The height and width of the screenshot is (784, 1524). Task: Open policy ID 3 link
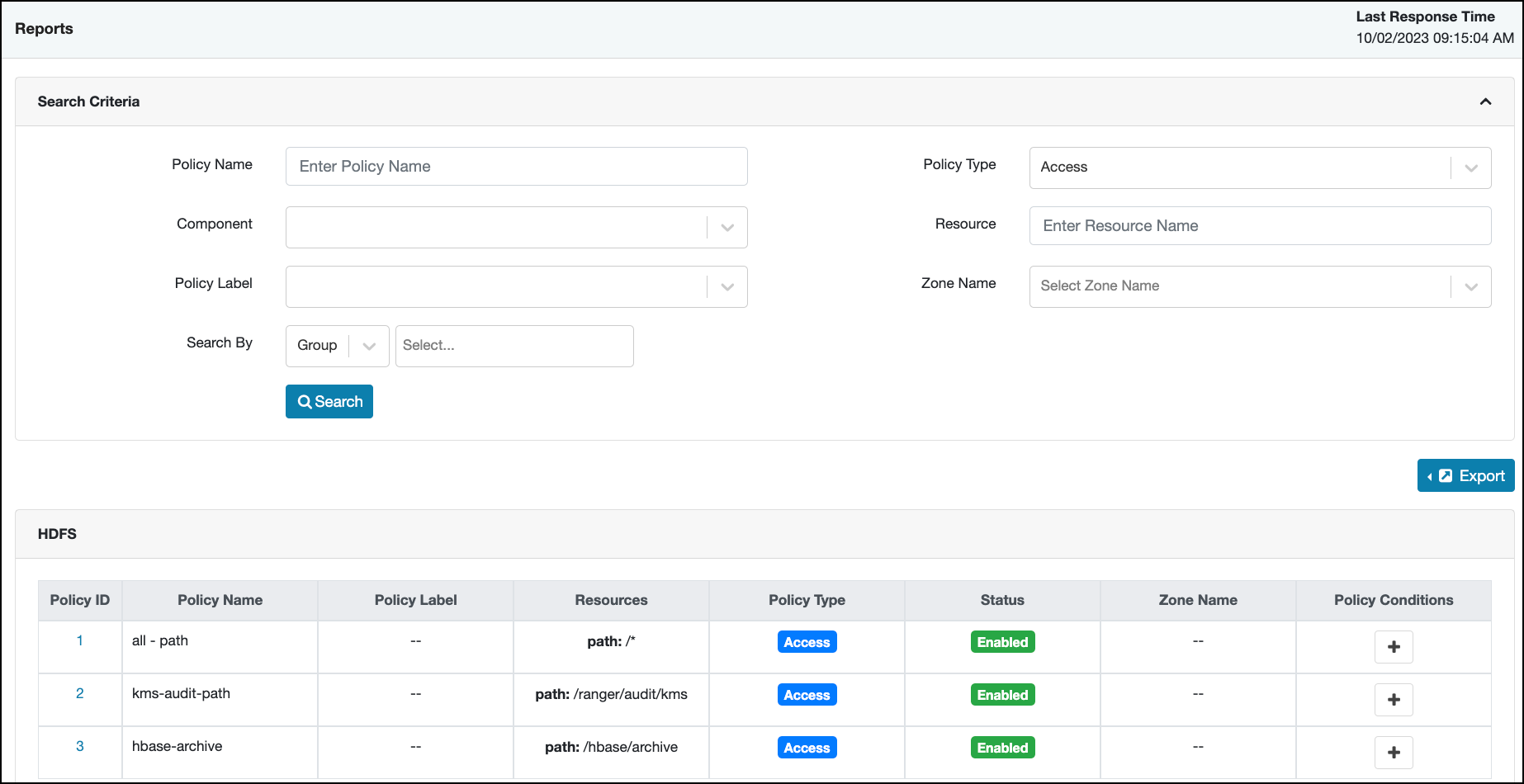click(80, 746)
